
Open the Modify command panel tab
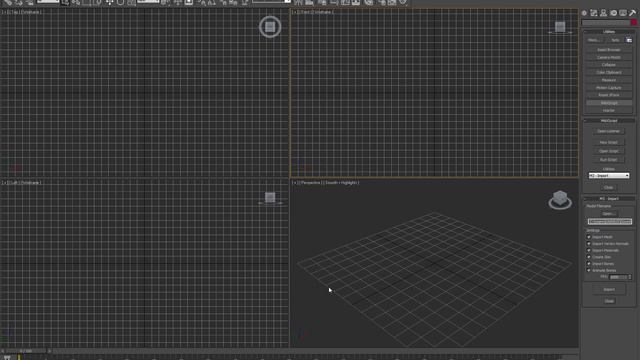tap(593, 13)
